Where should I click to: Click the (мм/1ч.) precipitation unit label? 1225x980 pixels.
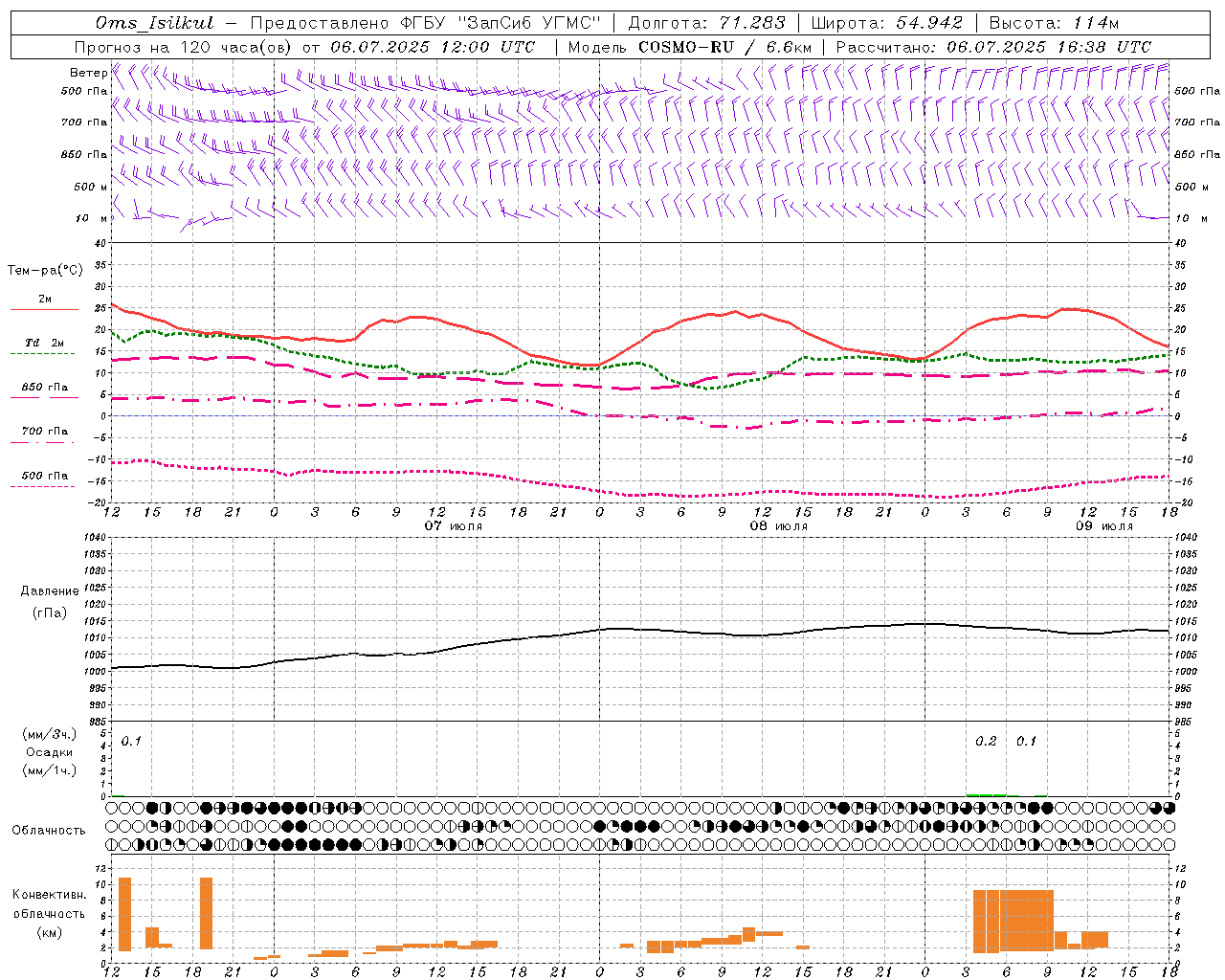[49, 770]
